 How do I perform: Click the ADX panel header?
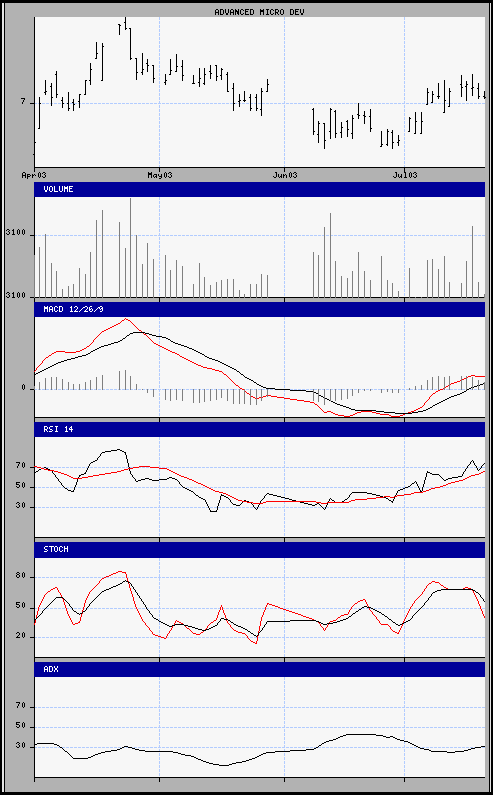[x=260, y=669]
